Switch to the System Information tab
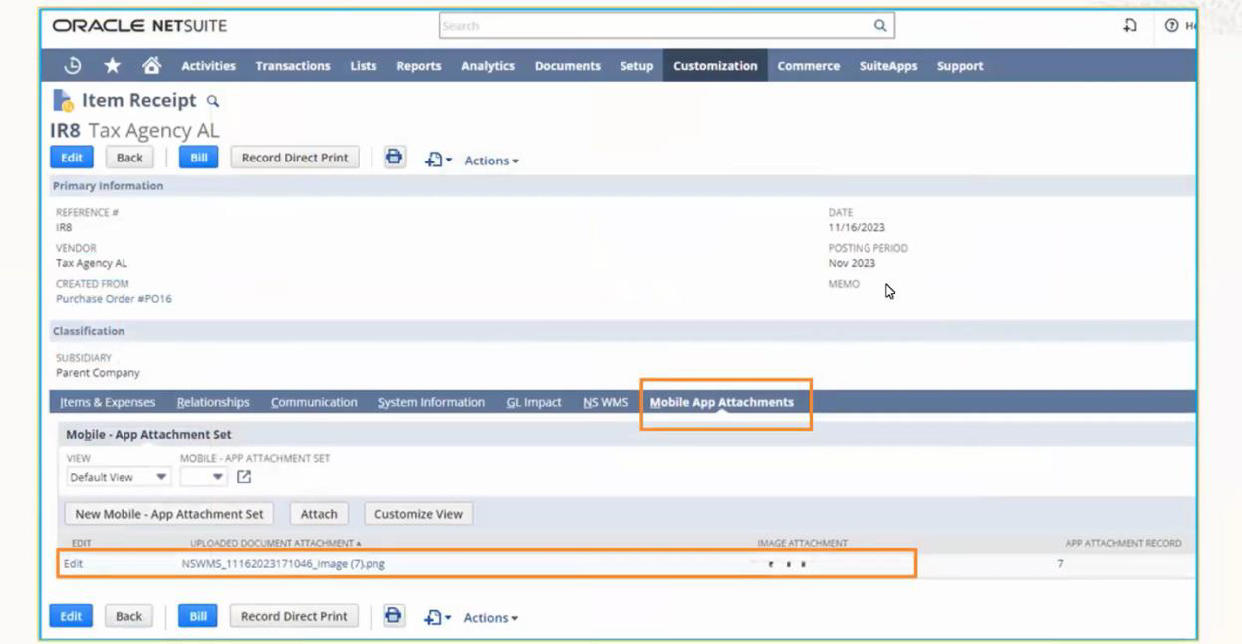The image size is (1242, 644). (431, 402)
